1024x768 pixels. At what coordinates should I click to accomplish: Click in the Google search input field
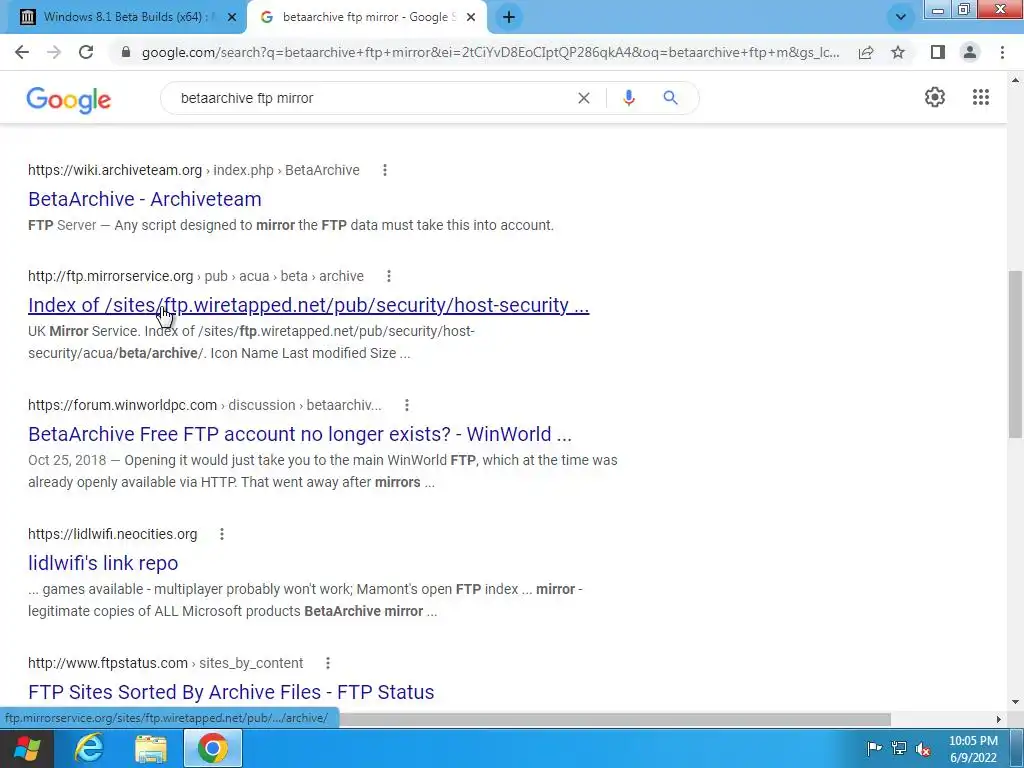(x=372, y=98)
